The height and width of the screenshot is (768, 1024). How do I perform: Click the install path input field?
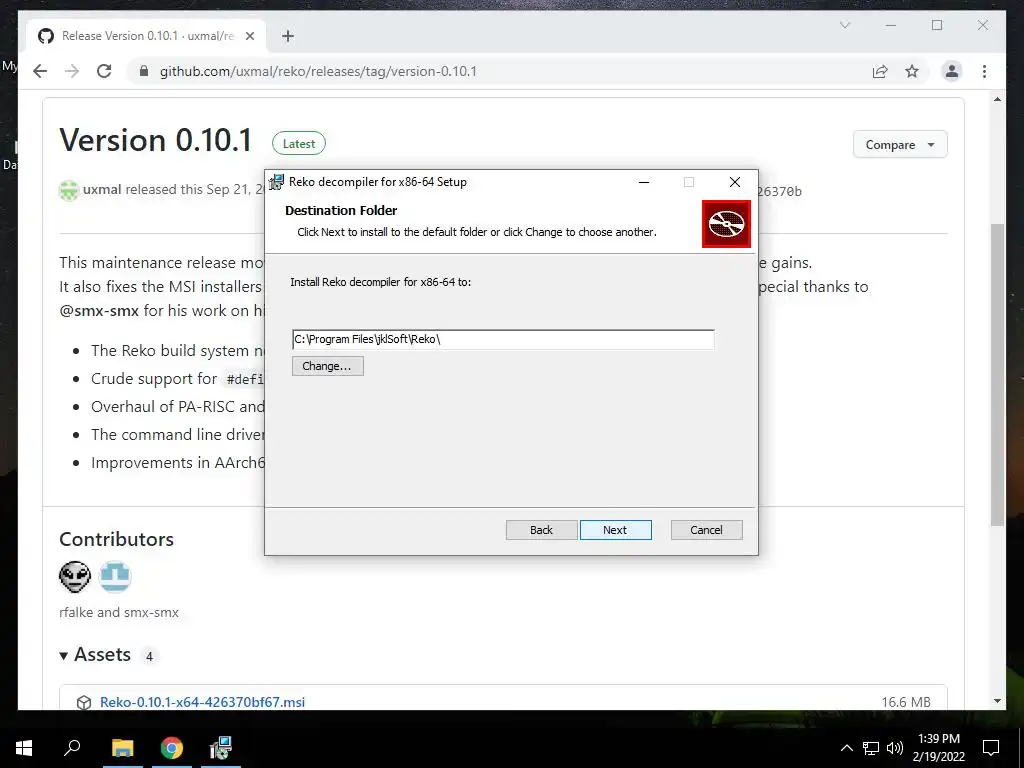pyautogui.click(x=503, y=339)
